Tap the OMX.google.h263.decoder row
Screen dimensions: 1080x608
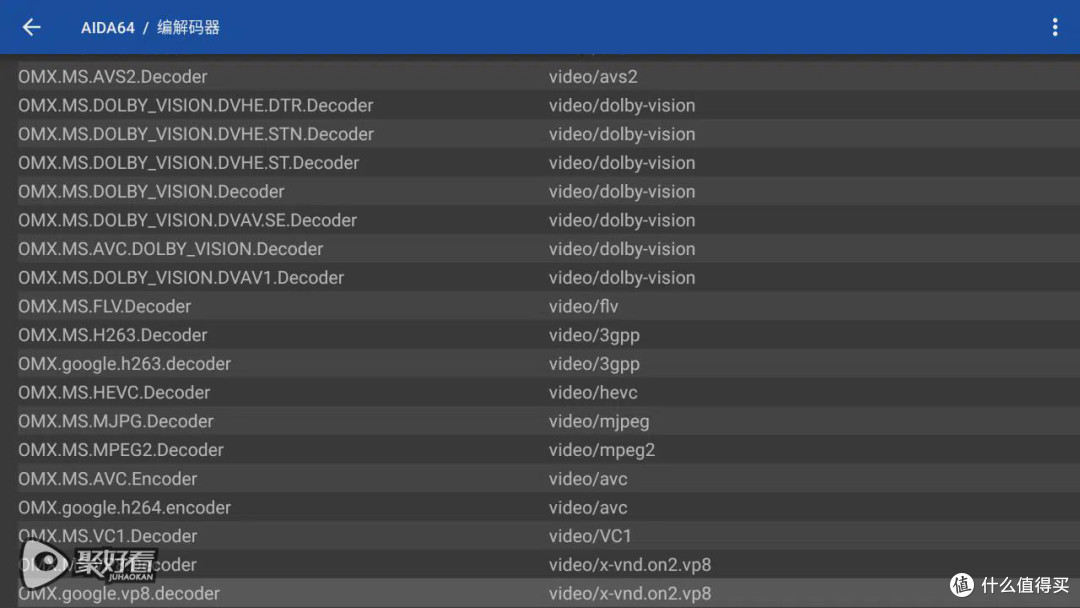click(x=125, y=364)
